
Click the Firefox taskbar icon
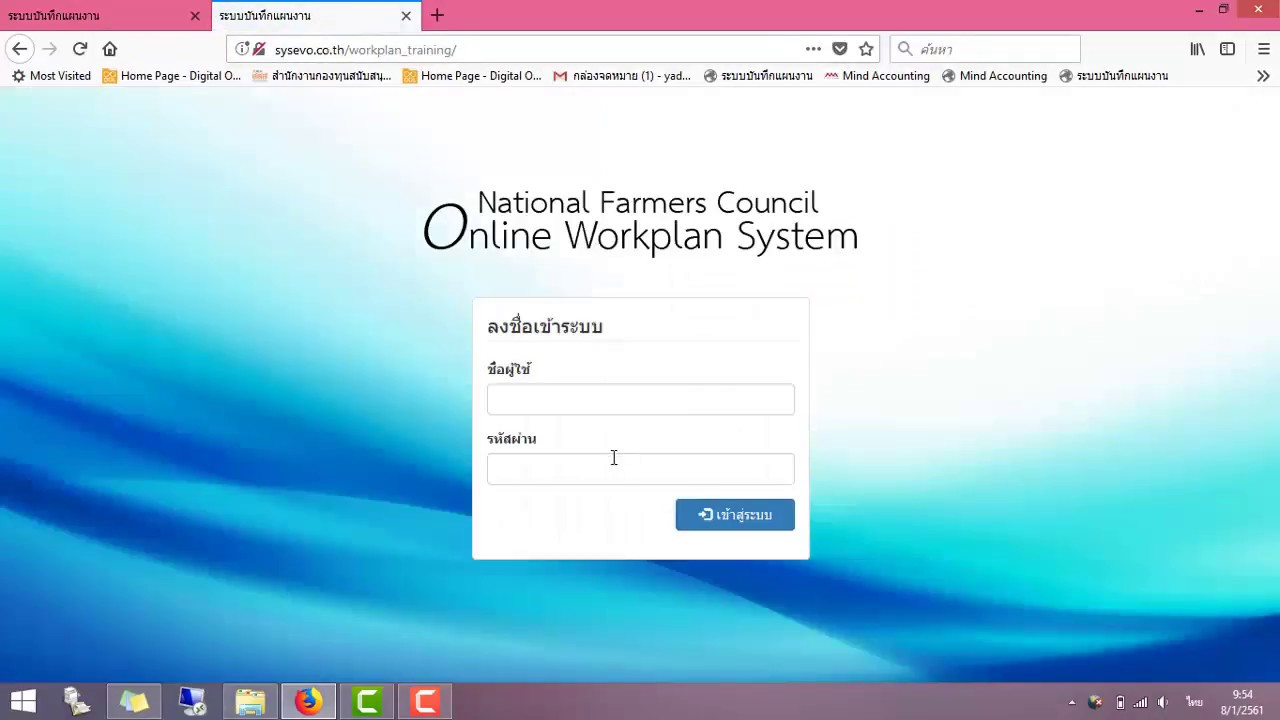coord(308,702)
